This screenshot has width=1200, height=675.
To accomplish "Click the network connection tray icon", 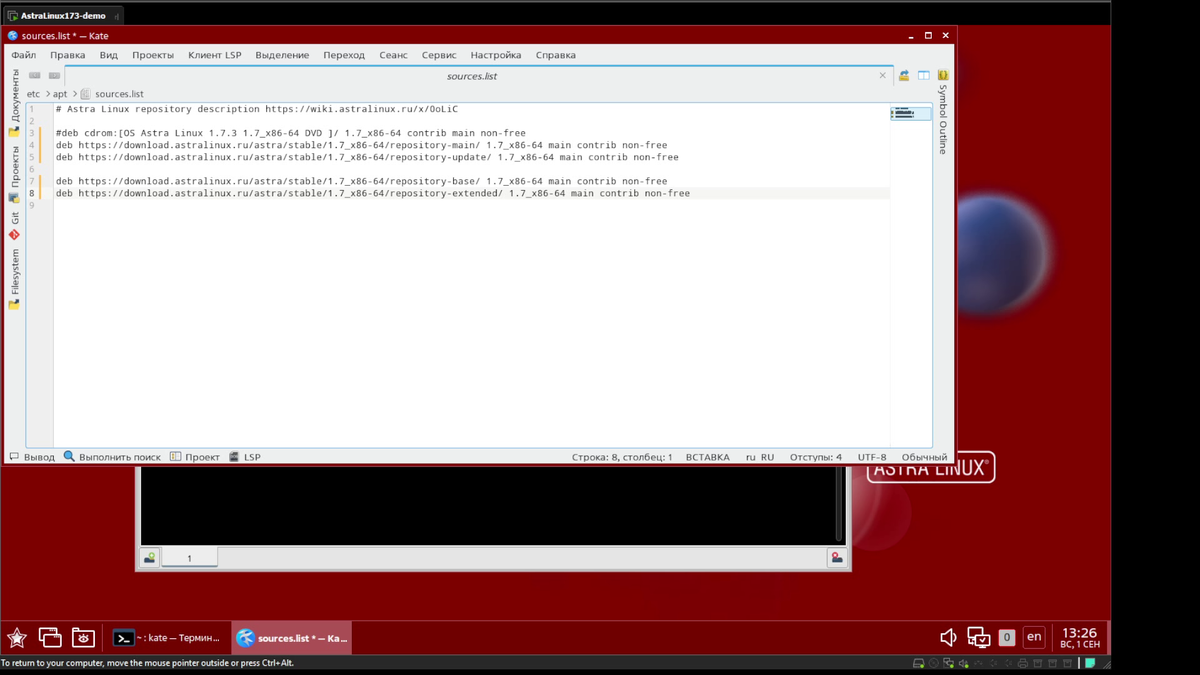I will tap(979, 637).
